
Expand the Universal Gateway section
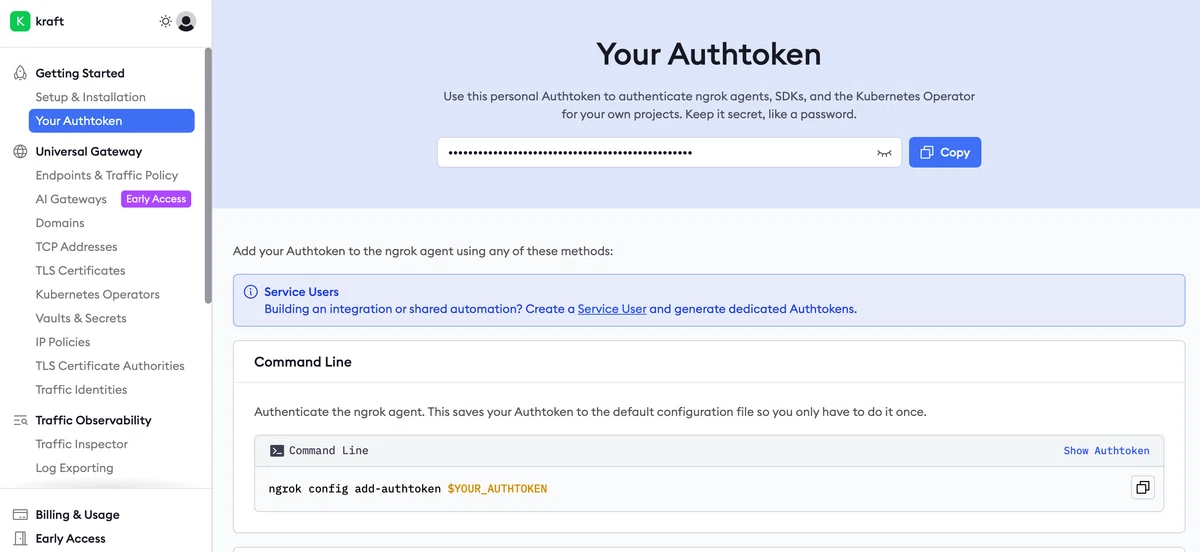point(89,152)
